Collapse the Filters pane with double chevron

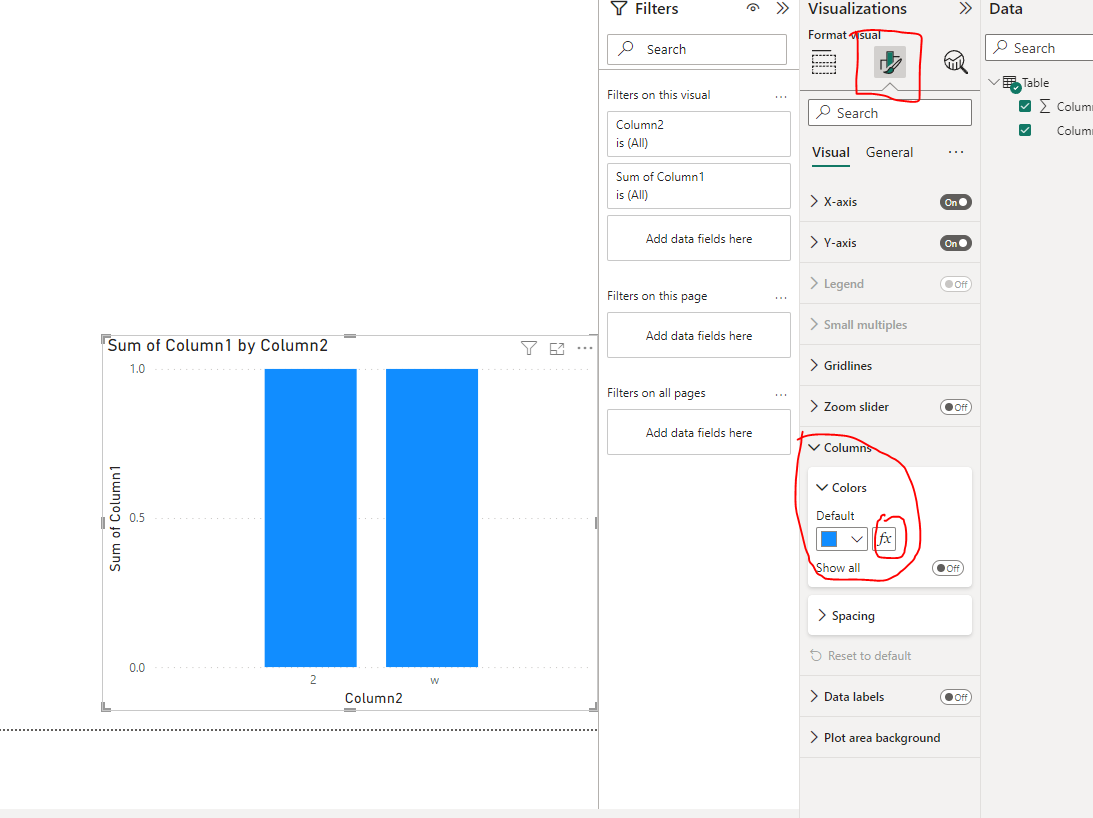point(783,8)
